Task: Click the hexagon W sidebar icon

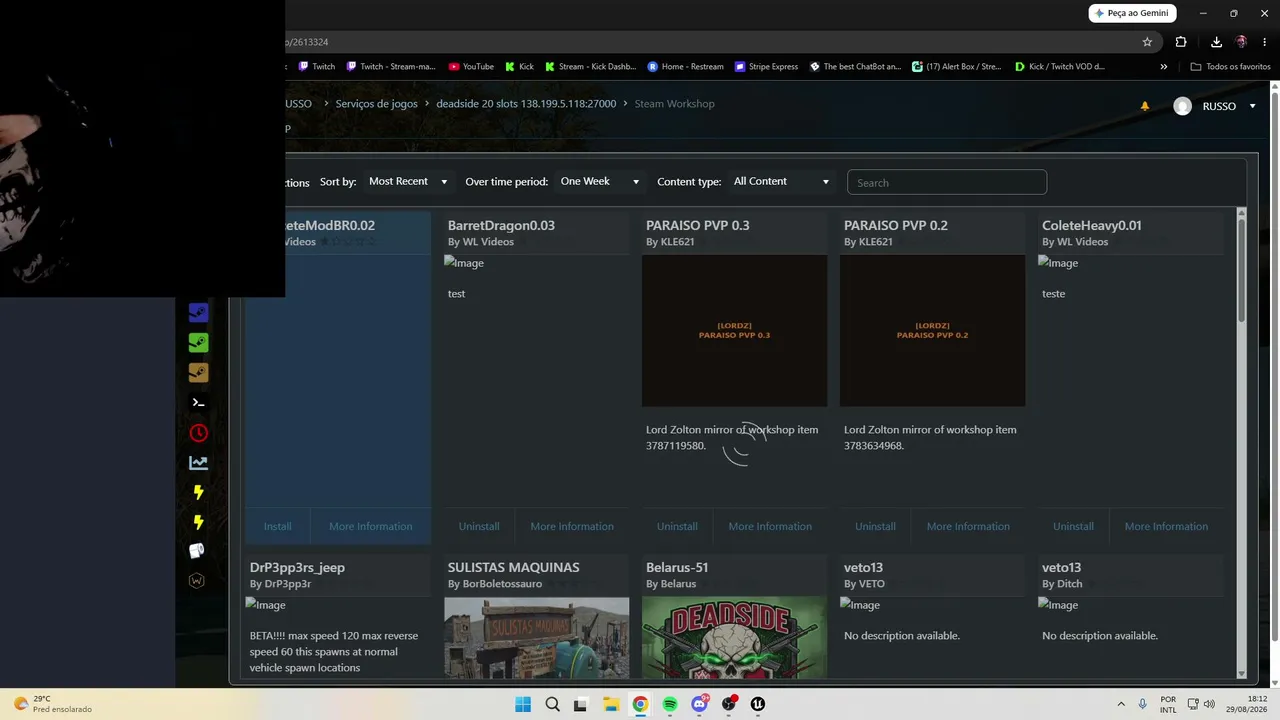Action: pos(197,580)
